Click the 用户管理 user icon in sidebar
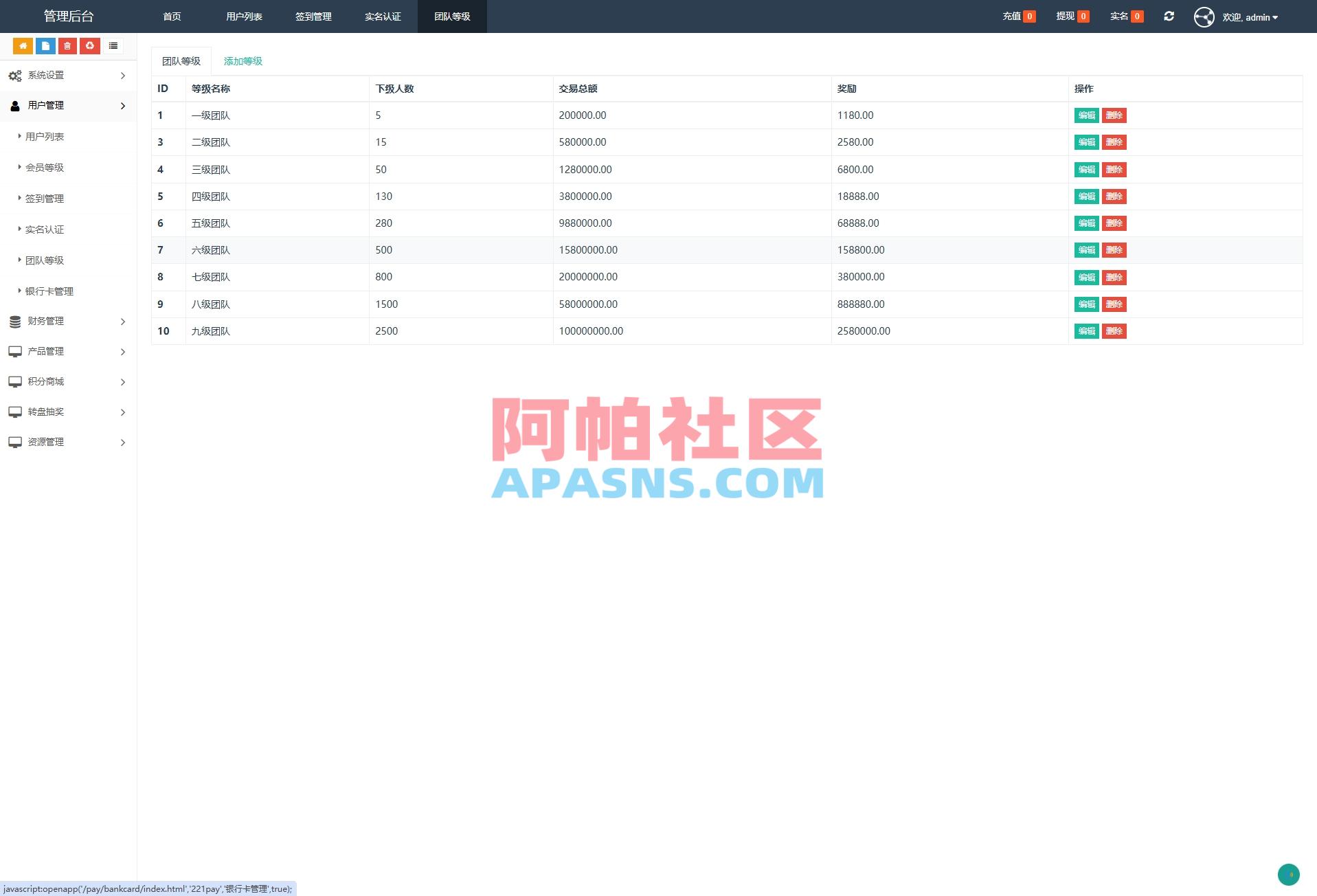1317x896 pixels. point(14,105)
